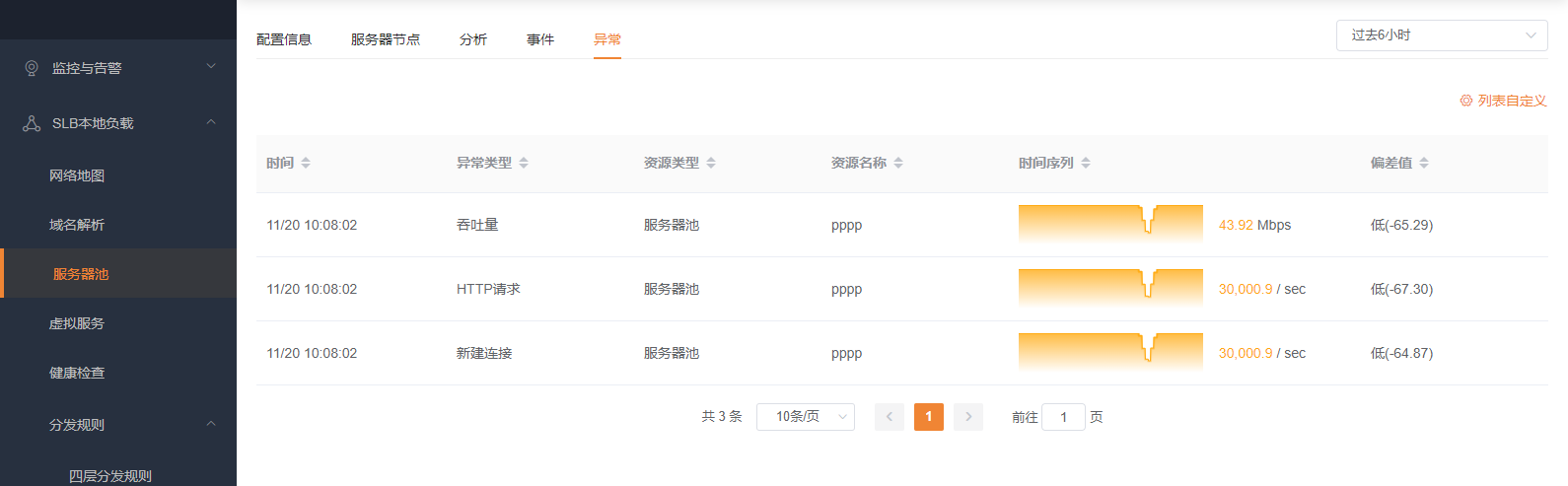Sort by 异常类型 column sort icon

(x=524, y=163)
